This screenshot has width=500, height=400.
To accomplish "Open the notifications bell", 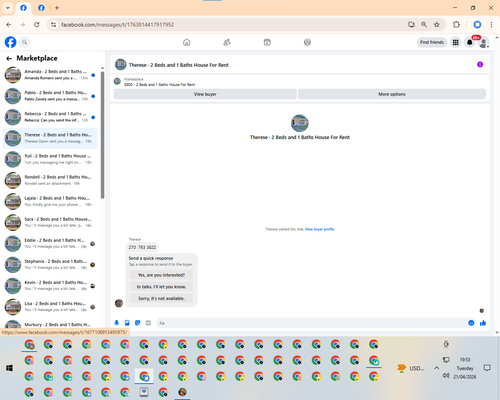I will (x=470, y=42).
